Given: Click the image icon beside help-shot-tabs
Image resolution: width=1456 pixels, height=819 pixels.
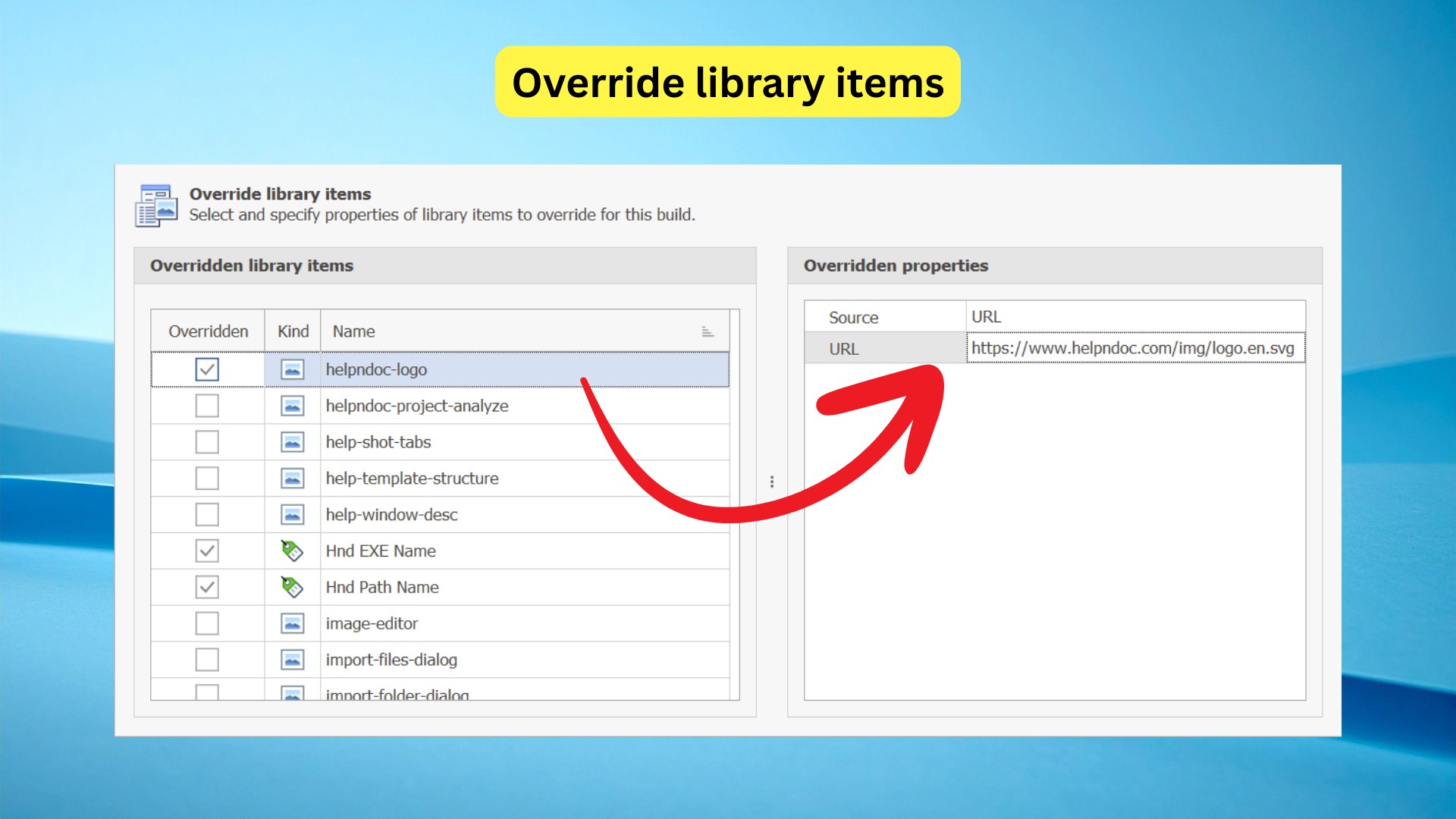Looking at the screenshot, I should click(292, 442).
